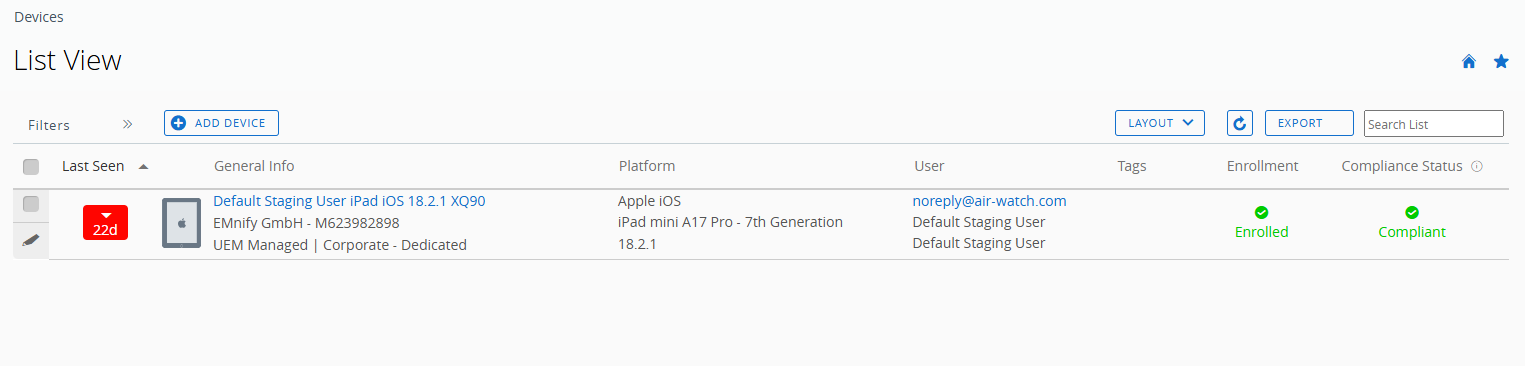The width and height of the screenshot is (1525, 366).
Task: Click the red 22d last seen badge
Action: pos(105,223)
